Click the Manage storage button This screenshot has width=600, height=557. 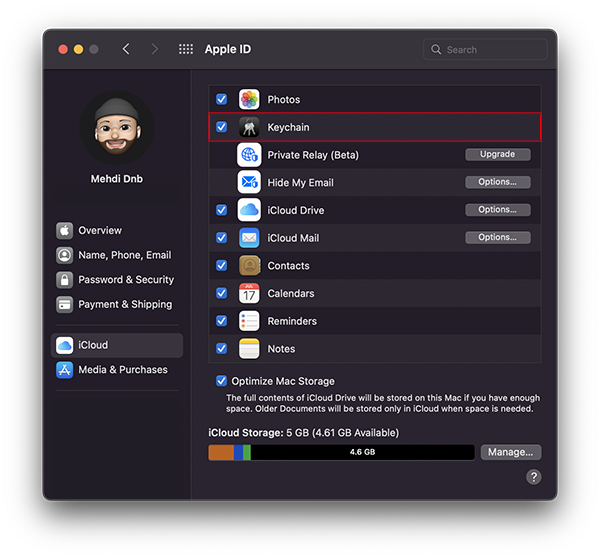(x=511, y=452)
